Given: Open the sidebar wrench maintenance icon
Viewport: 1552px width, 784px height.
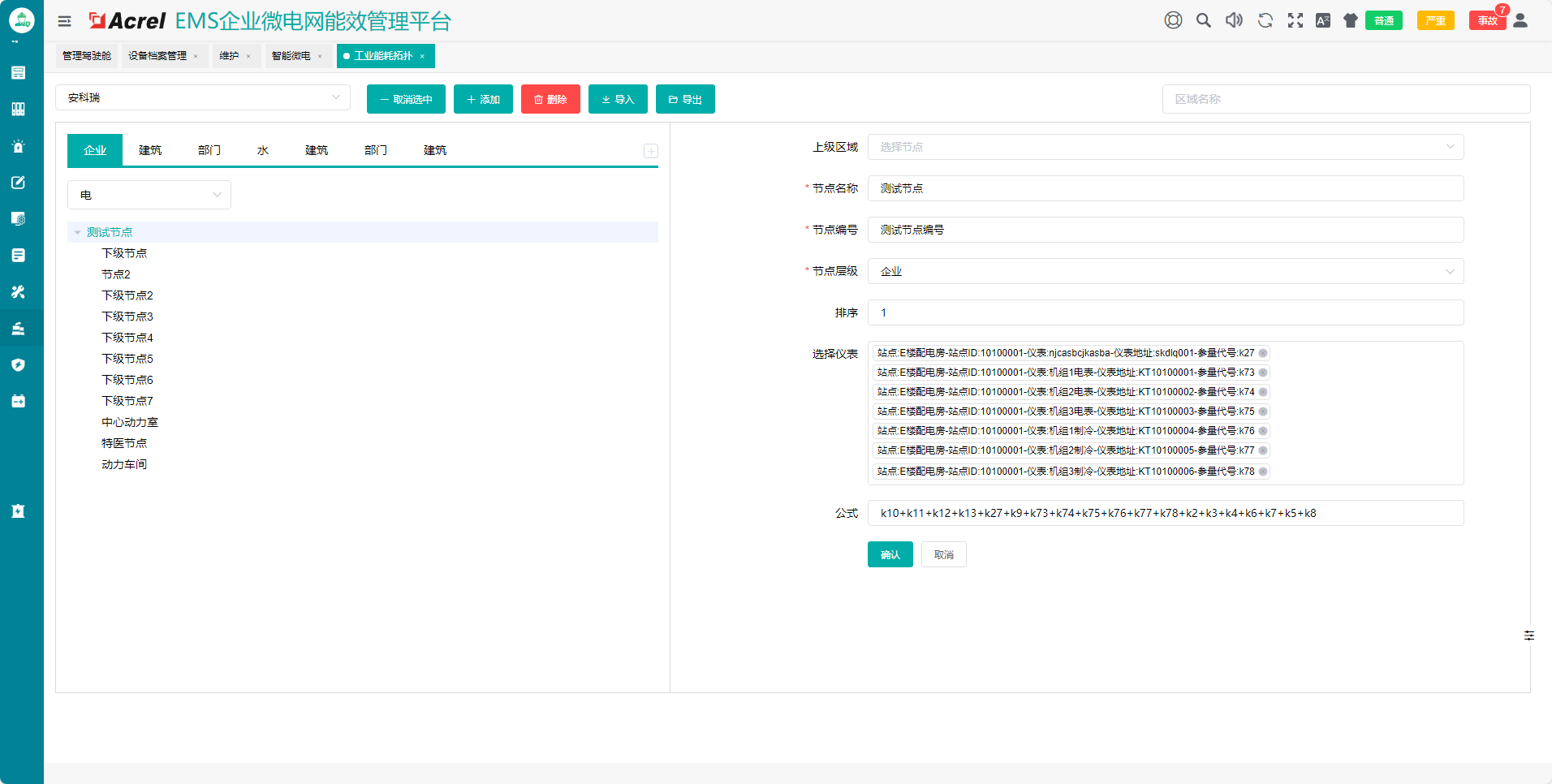Looking at the screenshot, I should coord(18,292).
